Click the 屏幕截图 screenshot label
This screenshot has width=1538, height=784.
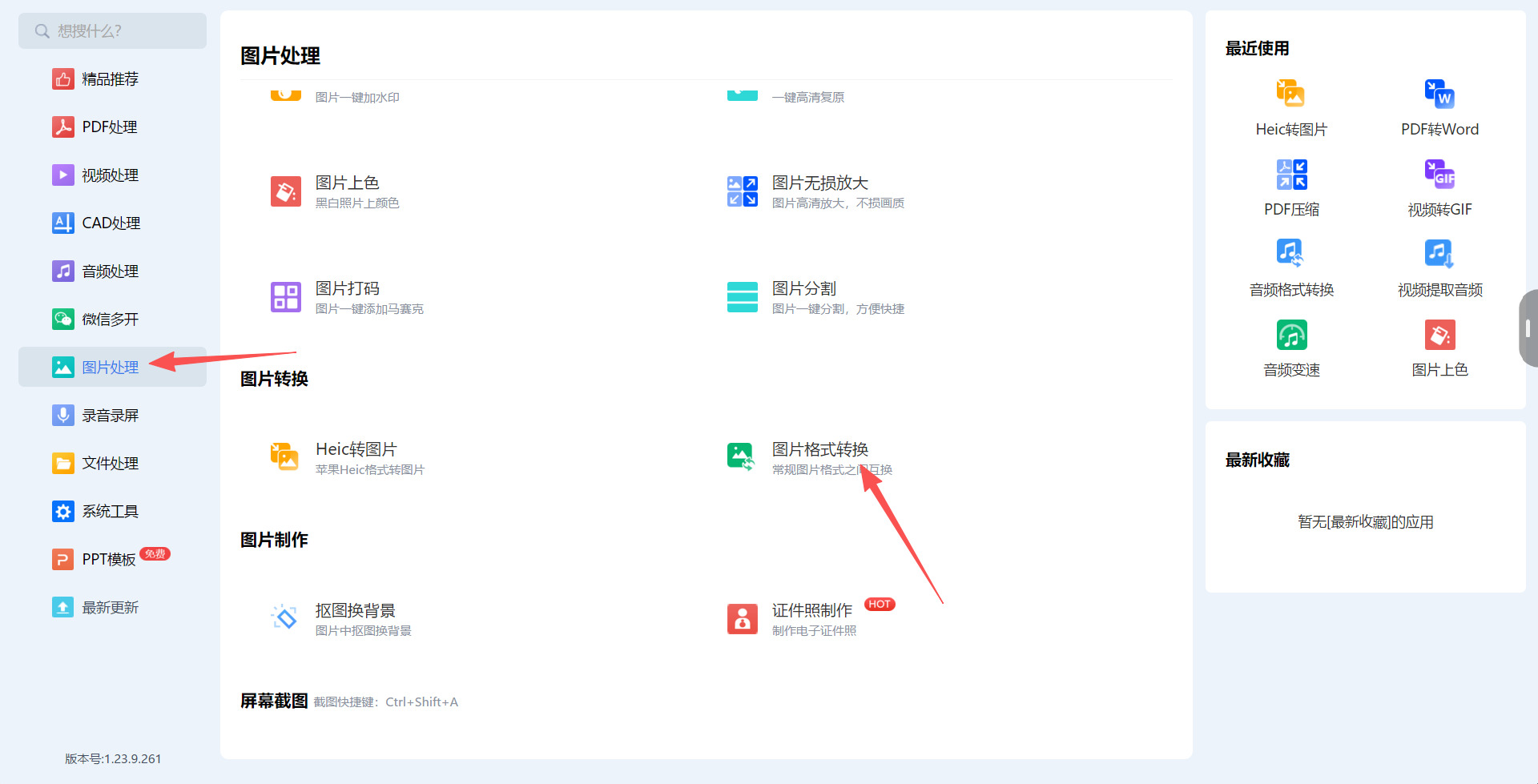274,702
